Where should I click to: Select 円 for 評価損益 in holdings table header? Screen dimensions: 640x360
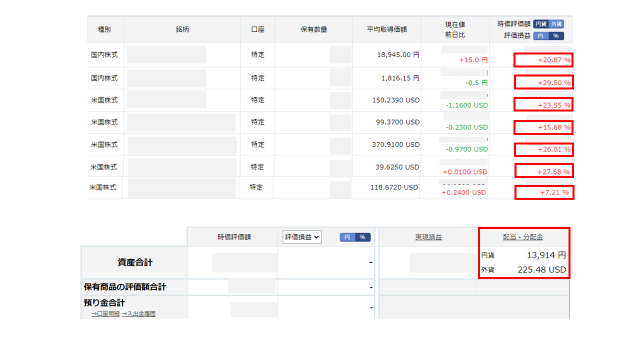coord(541,36)
